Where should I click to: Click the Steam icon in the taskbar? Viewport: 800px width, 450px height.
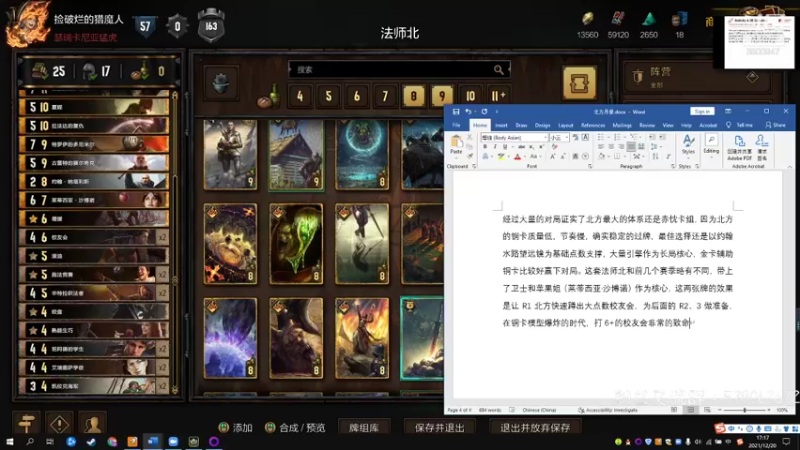click(x=91, y=442)
